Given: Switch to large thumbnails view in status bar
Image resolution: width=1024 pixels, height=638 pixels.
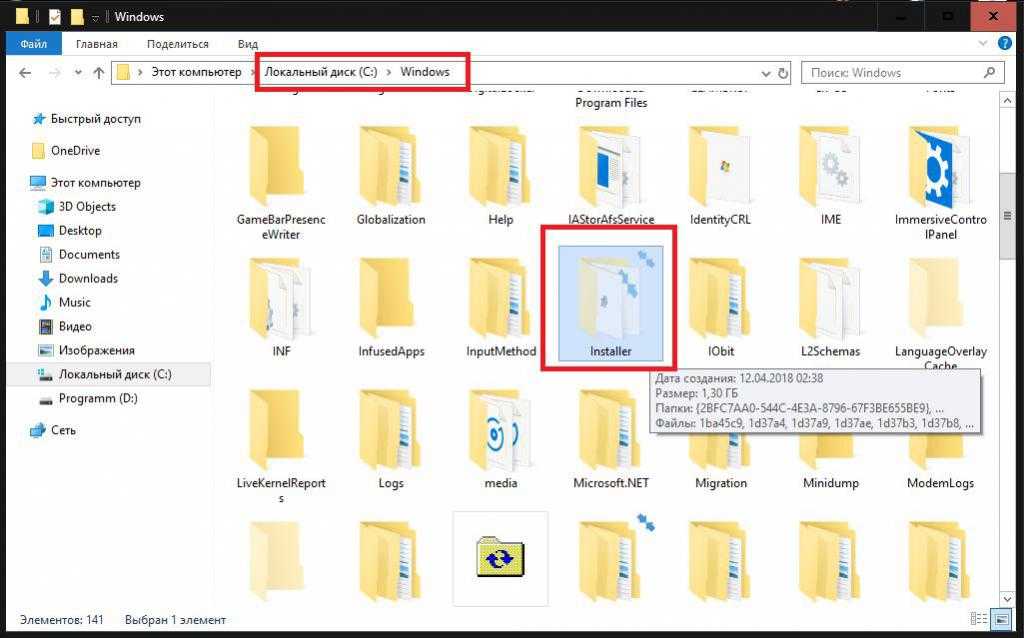Looking at the screenshot, I should [1000, 618].
